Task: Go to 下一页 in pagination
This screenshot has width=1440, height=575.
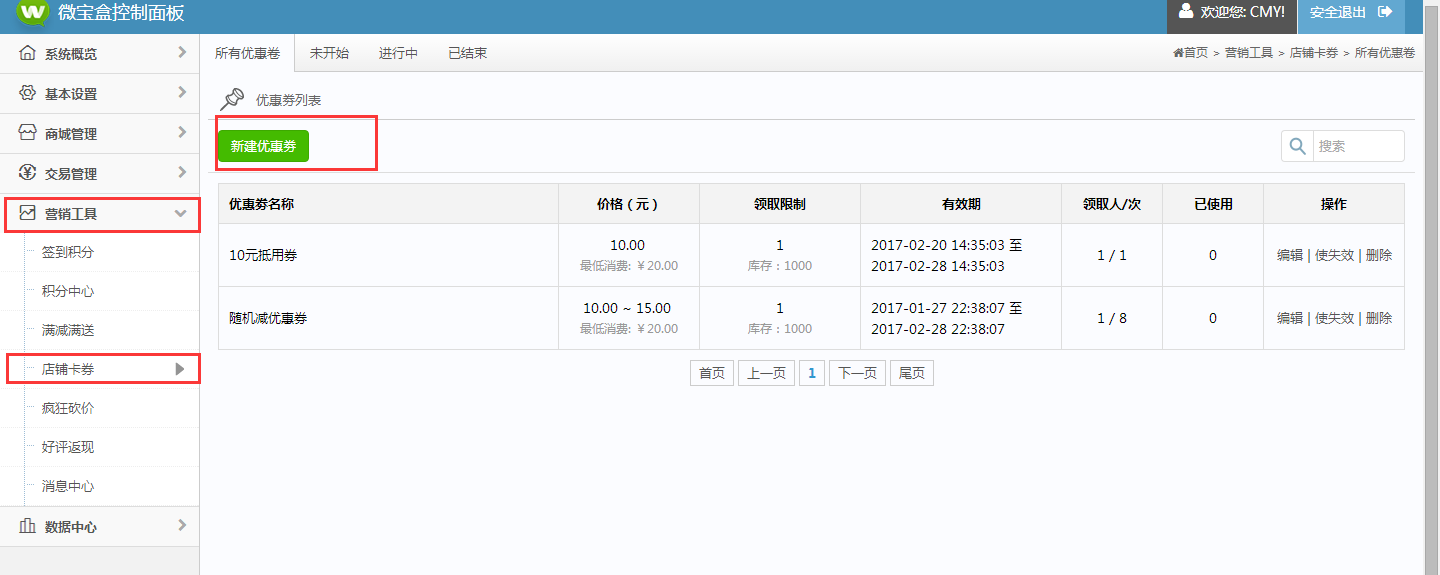Action: pos(857,373)
